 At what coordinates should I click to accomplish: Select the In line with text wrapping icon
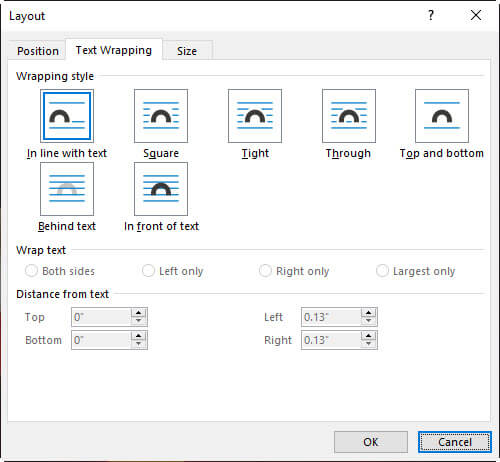(67, 116)
